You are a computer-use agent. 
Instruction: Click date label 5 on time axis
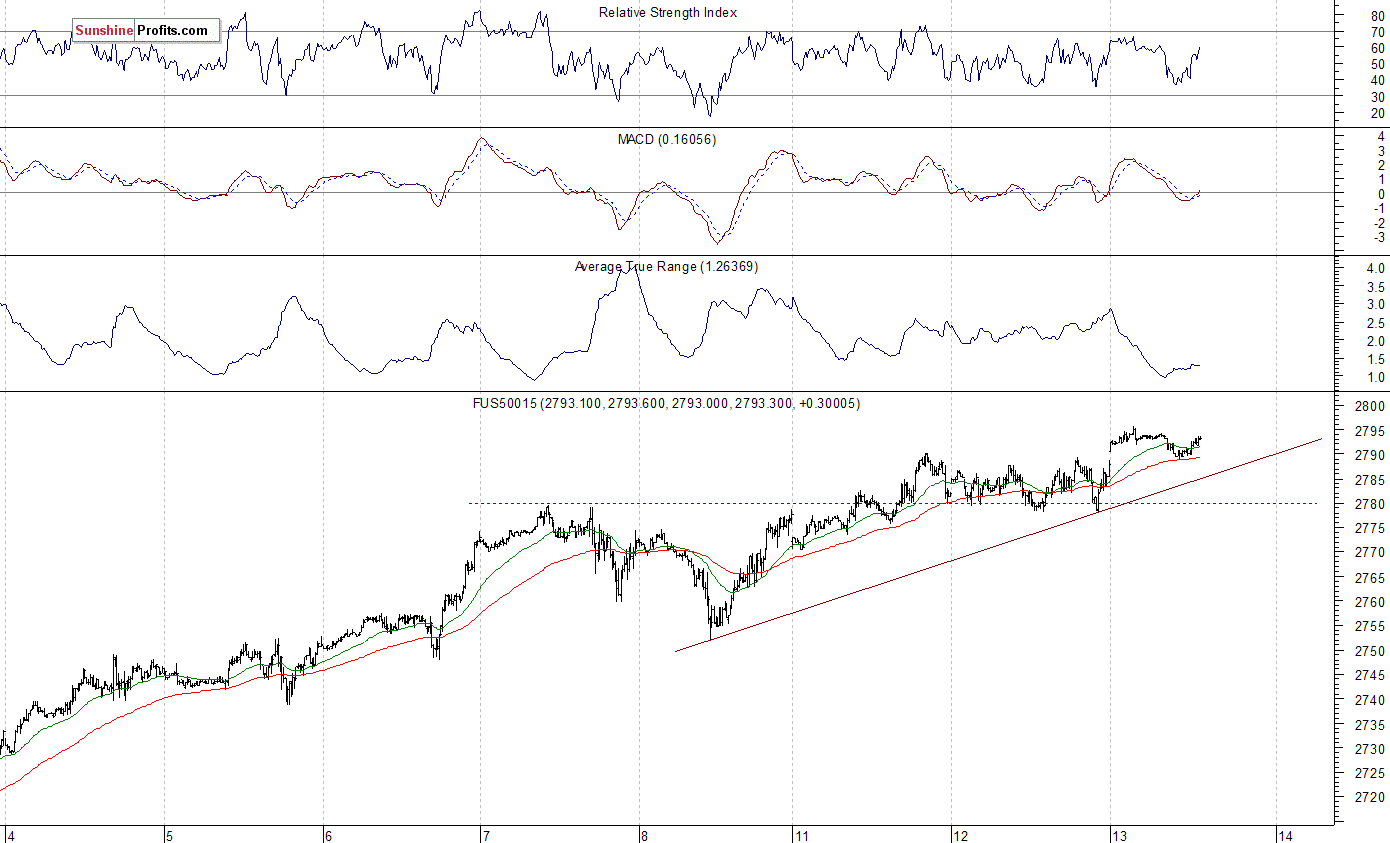169,835
